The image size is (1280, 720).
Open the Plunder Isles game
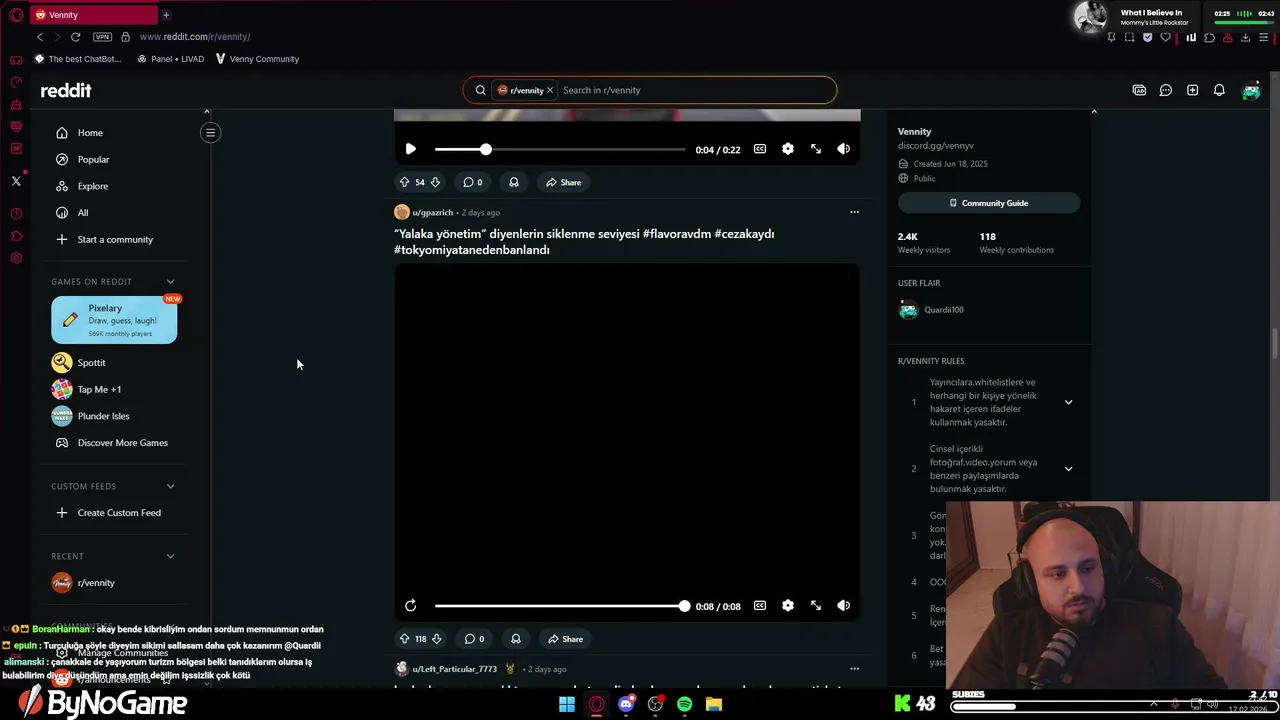click(x=114, y=416)
